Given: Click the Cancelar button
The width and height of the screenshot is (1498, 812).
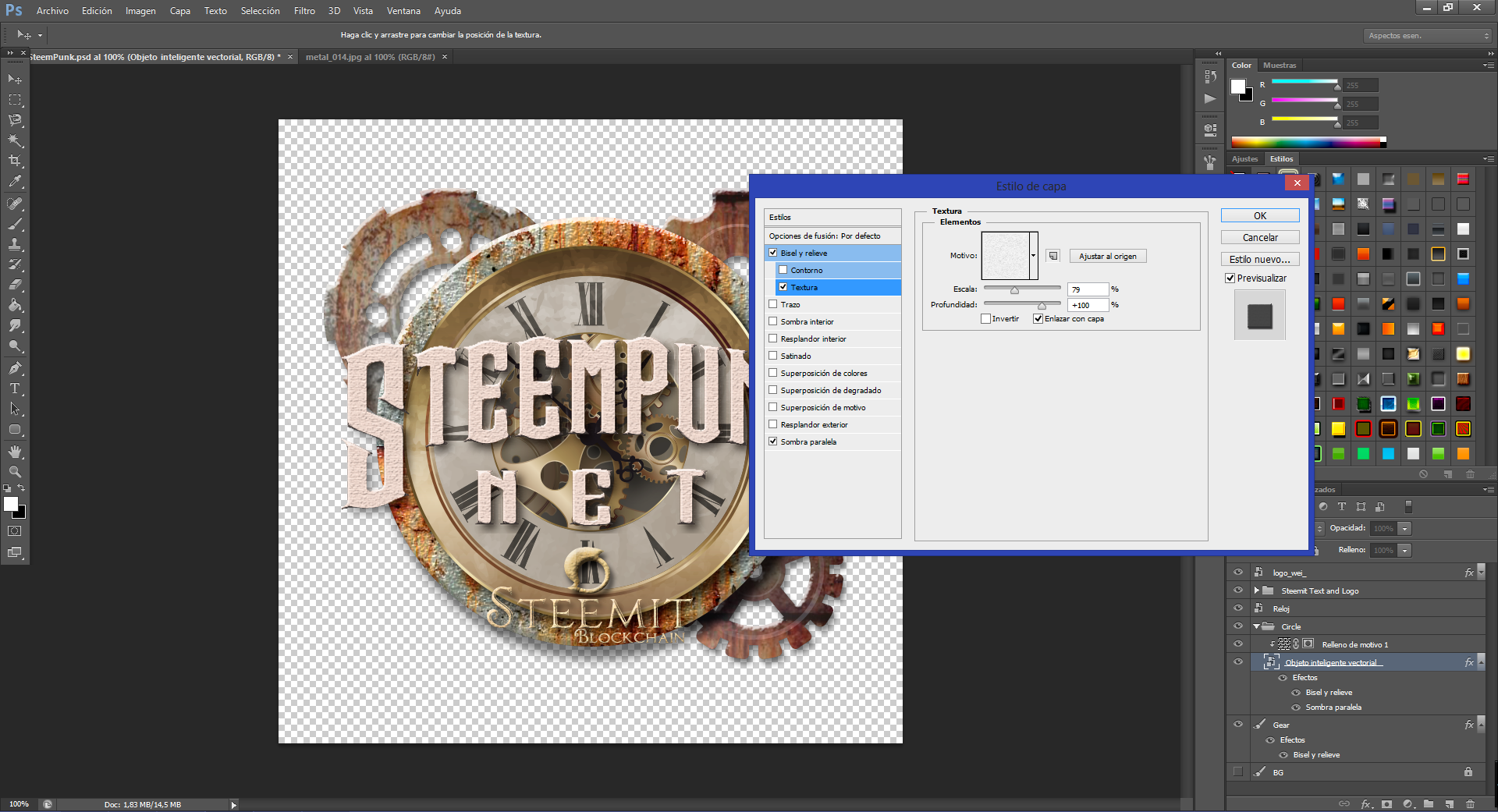Looking at the screenshot, I should point(1260,238).
